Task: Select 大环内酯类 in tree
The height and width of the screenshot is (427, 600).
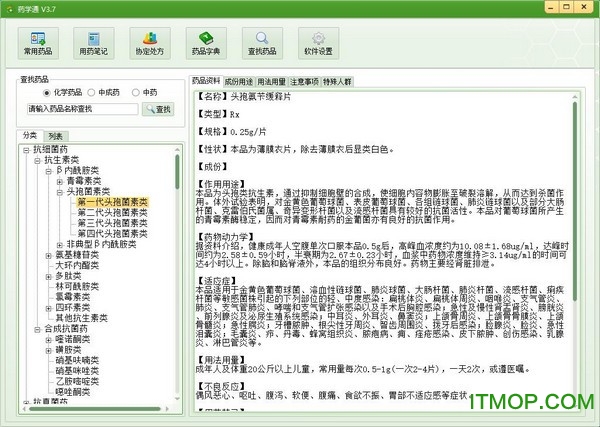Action: (x=77, y=266)
